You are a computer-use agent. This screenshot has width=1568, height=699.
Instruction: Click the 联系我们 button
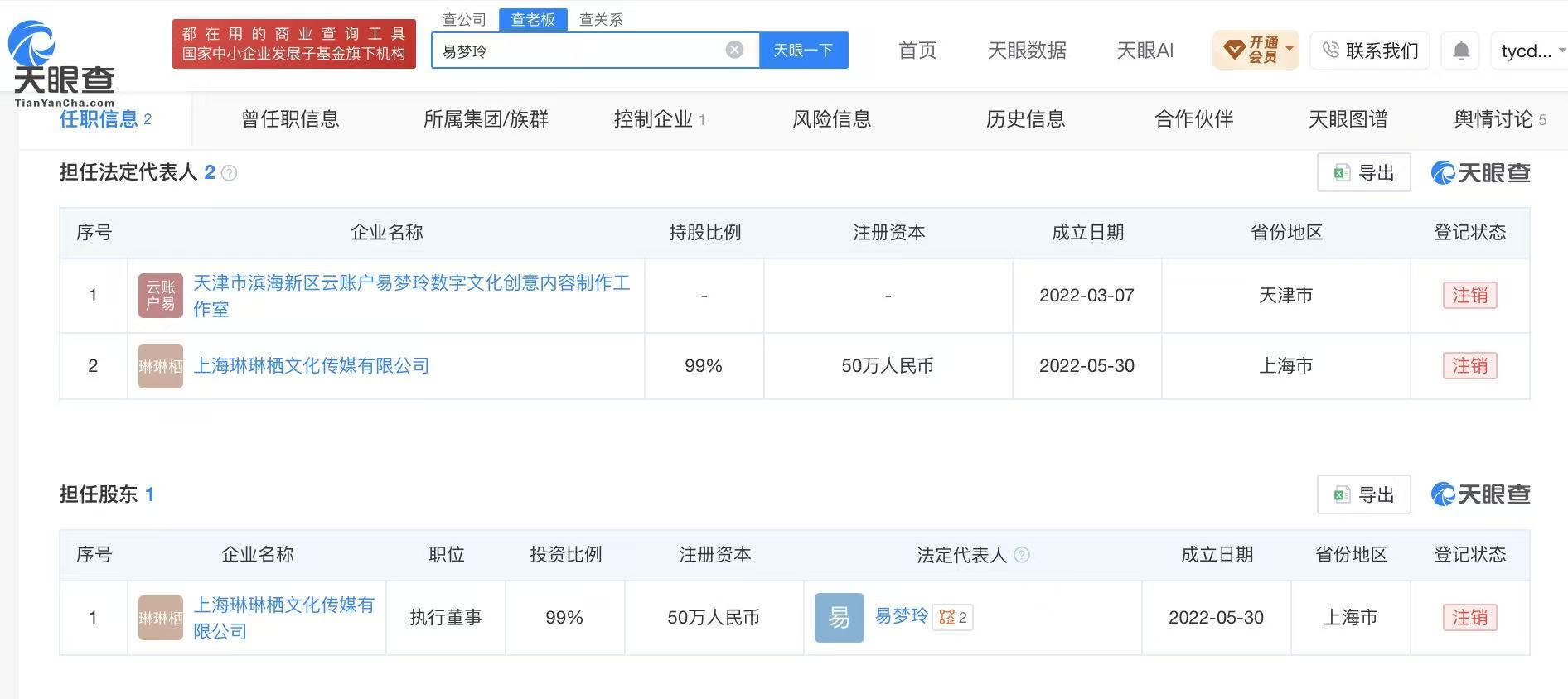pos(1370,51)
